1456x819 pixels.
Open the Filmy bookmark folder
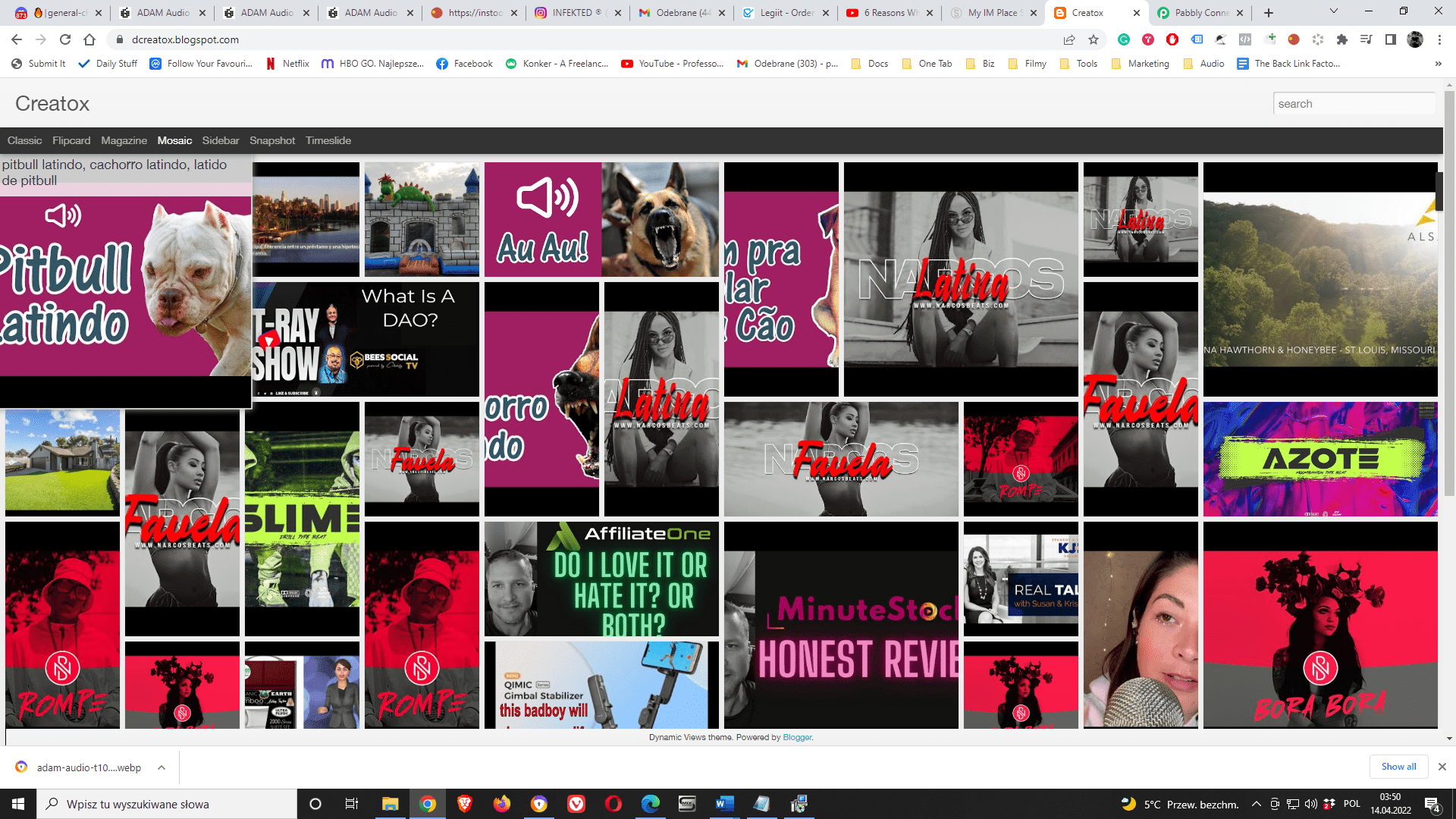(x=1028, y=64)
